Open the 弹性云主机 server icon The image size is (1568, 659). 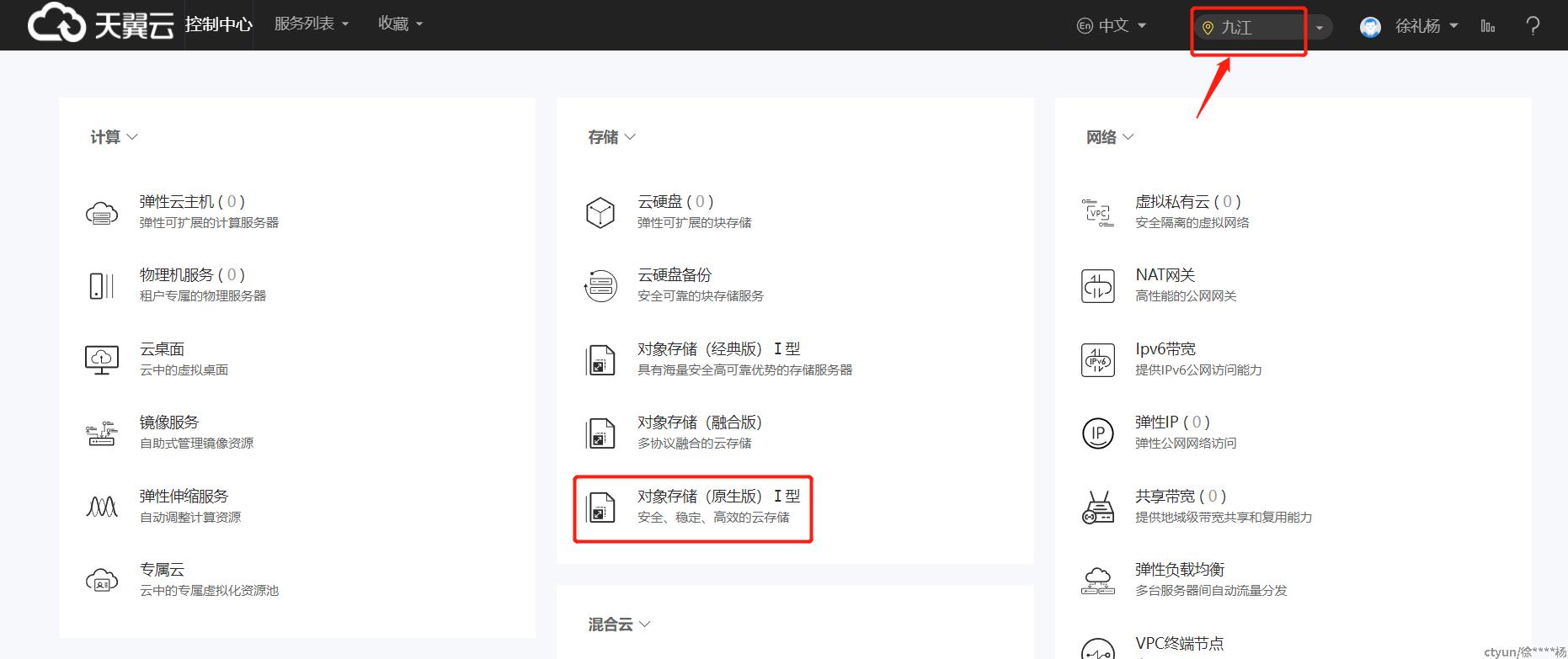coord(102,213)
